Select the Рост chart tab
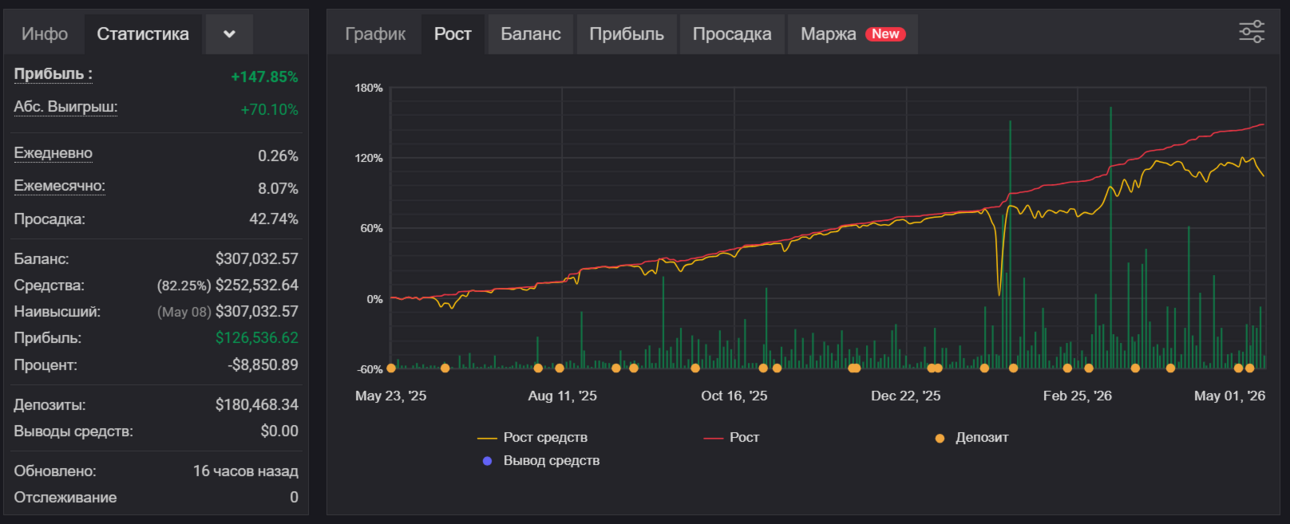 [453, 34]
